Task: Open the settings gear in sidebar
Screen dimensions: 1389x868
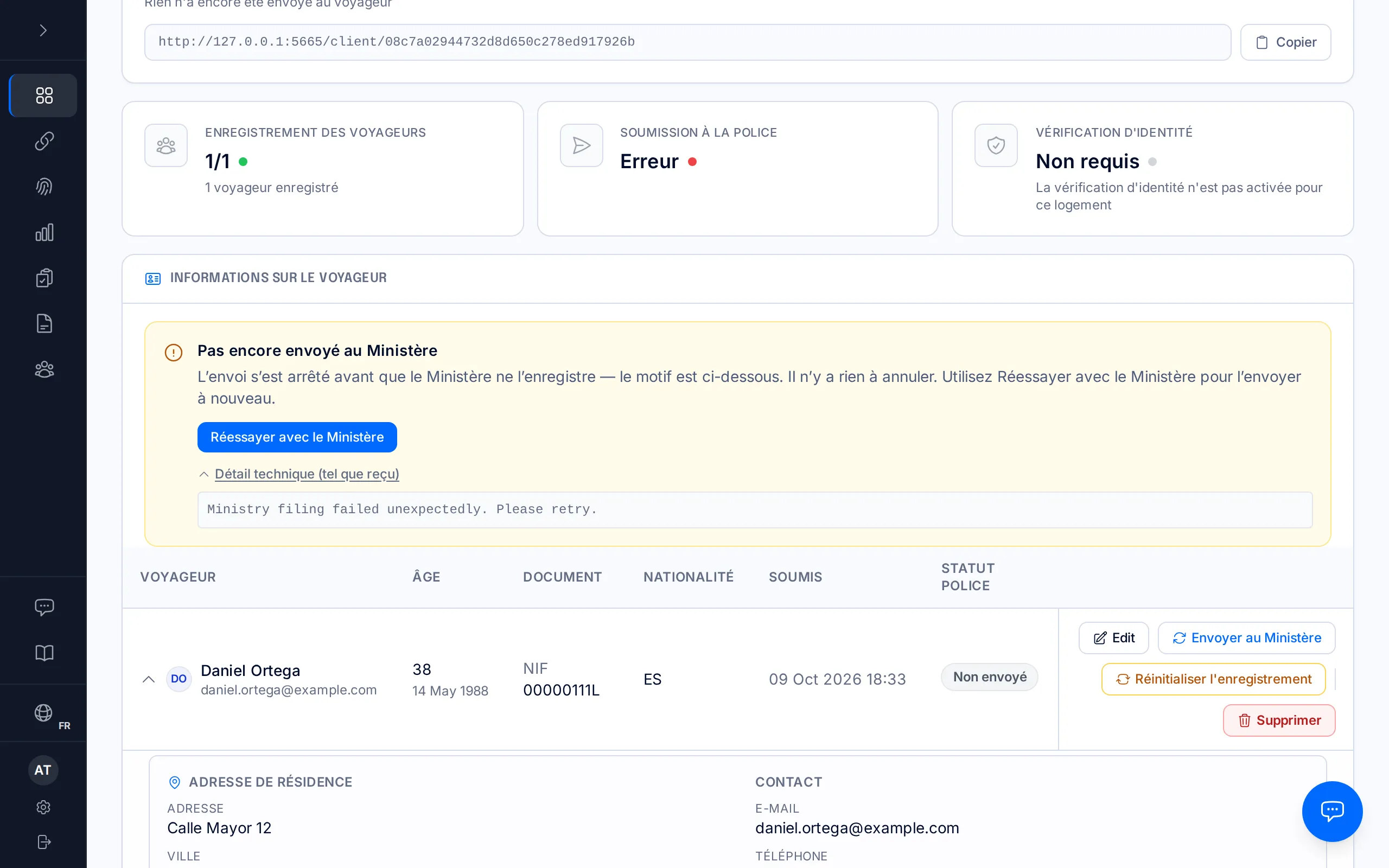Action: [43, 807]
